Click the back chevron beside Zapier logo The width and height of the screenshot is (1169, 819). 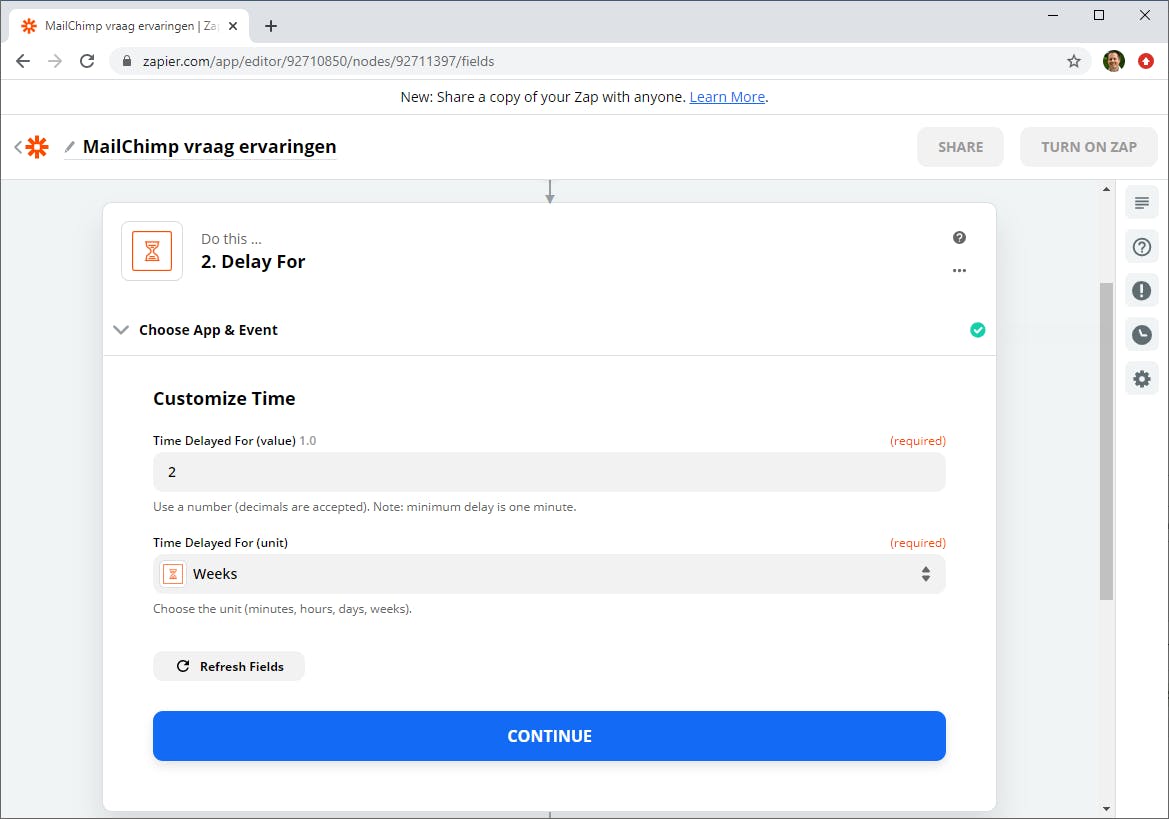coord(18,147)
